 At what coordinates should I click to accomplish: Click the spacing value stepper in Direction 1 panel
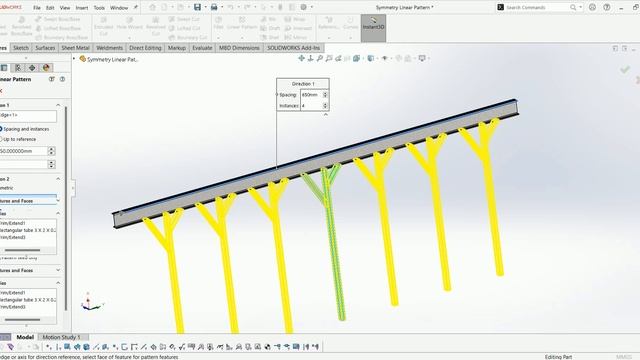click(x=51, y=151)
